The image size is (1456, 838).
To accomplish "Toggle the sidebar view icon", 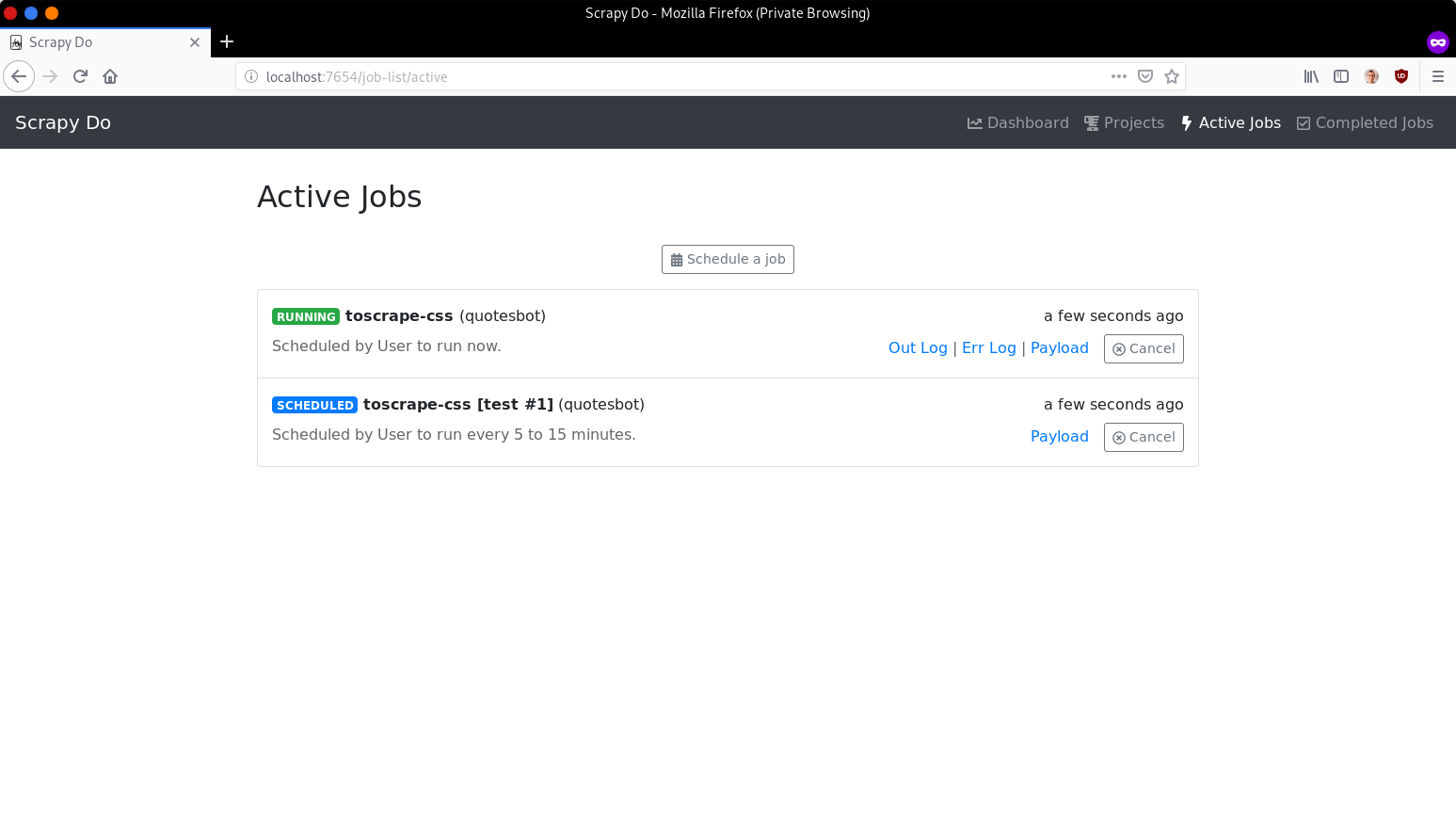I will pos(1341,76).
